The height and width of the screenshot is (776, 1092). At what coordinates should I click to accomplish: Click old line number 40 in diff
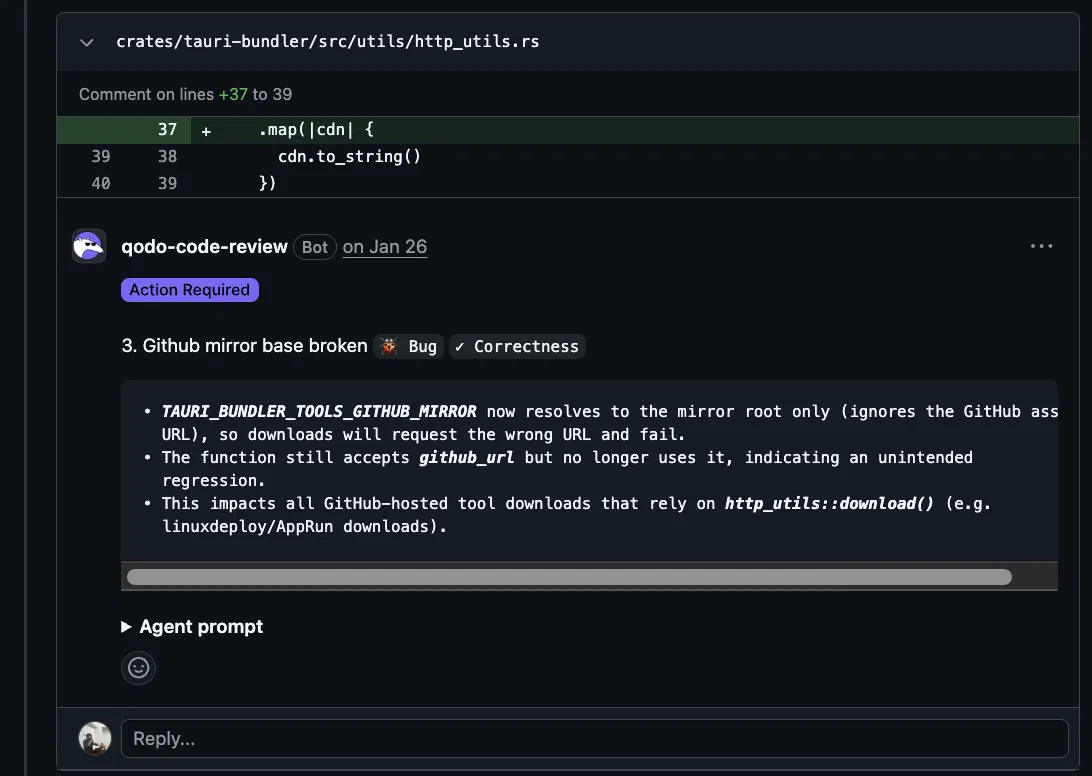pyautogui.click(x=101, y=183)
